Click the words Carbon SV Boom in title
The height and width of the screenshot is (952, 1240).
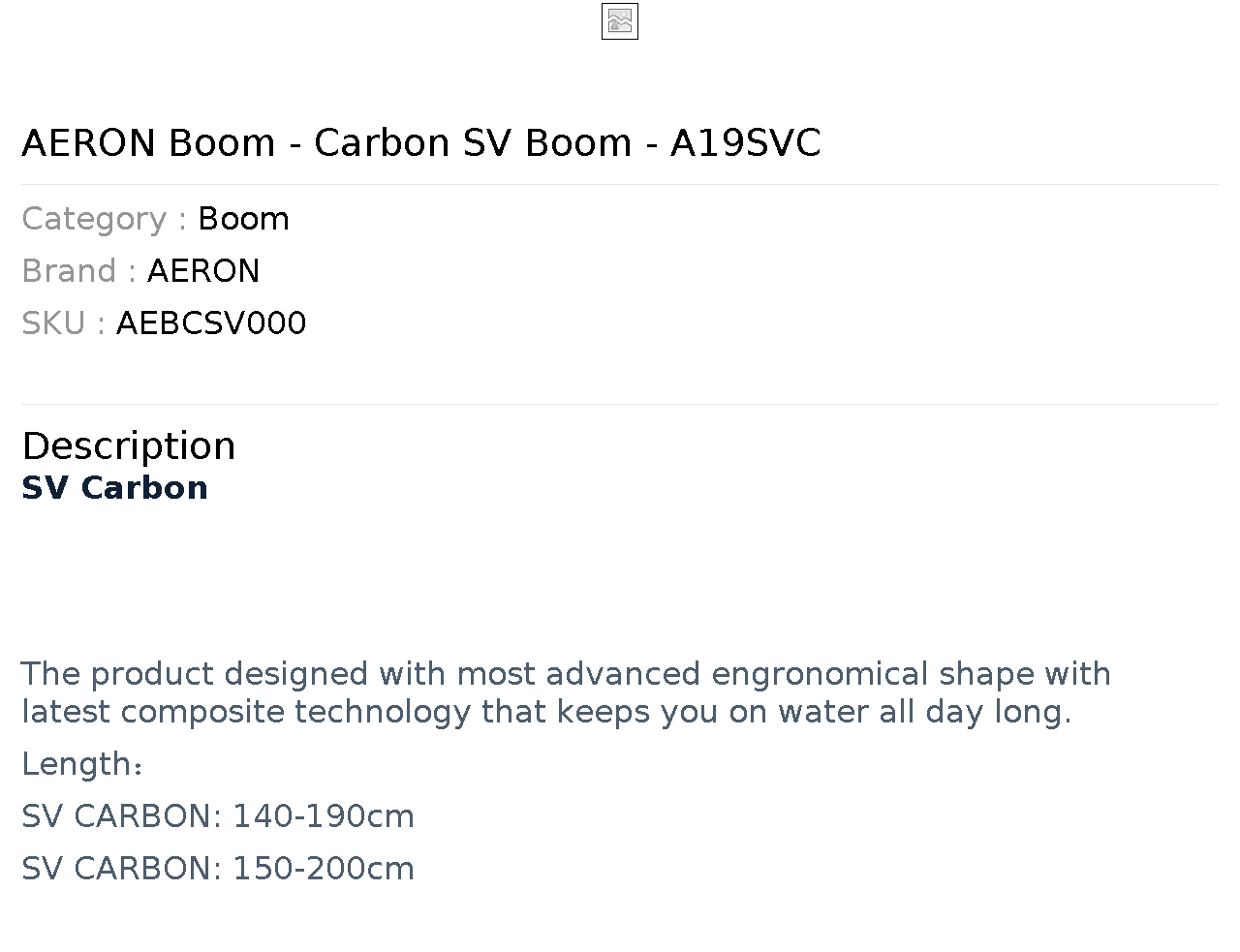(x=473, y=142)
